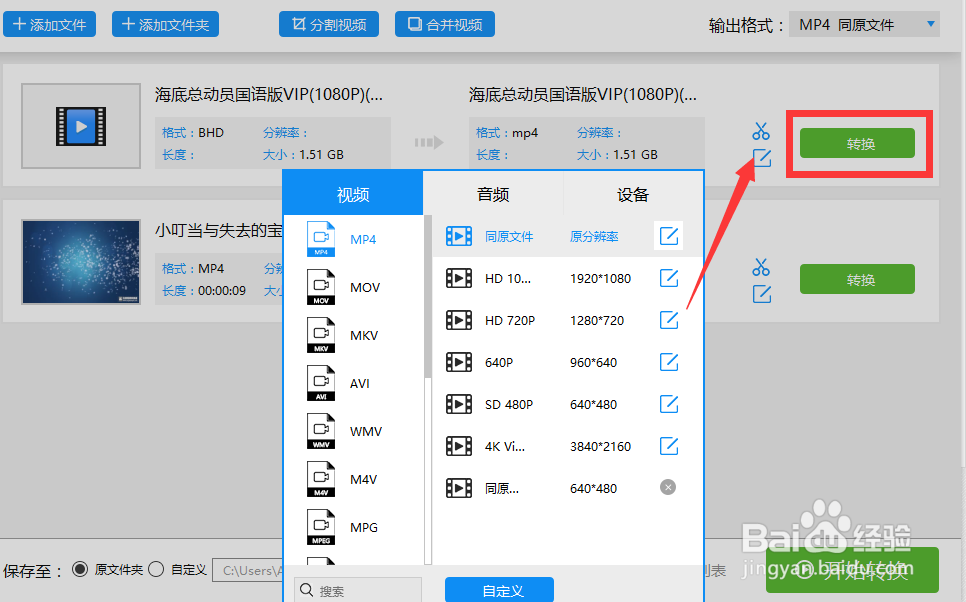Image resolution: width=966 pixels, height=602 pixels.
Task: Select the 原文件夹 save location radio button
Action: pyautogui.click(x=80, y=570)
